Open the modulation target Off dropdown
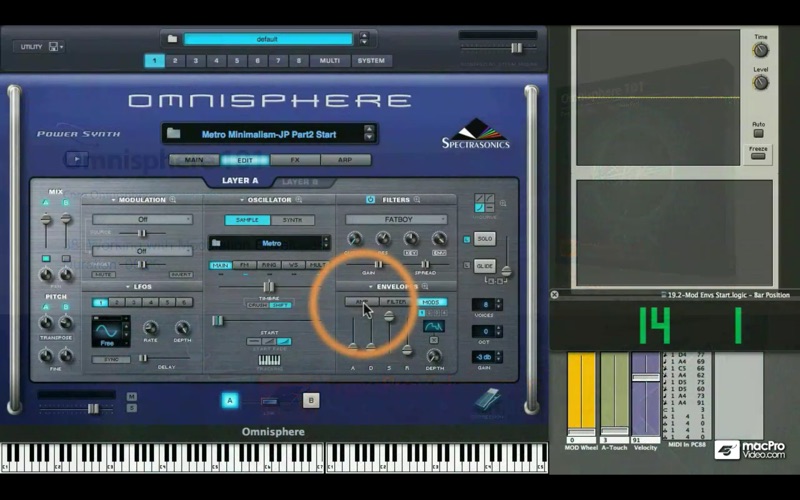This screenshot has width=800, height=500. (x=142, y=251)
